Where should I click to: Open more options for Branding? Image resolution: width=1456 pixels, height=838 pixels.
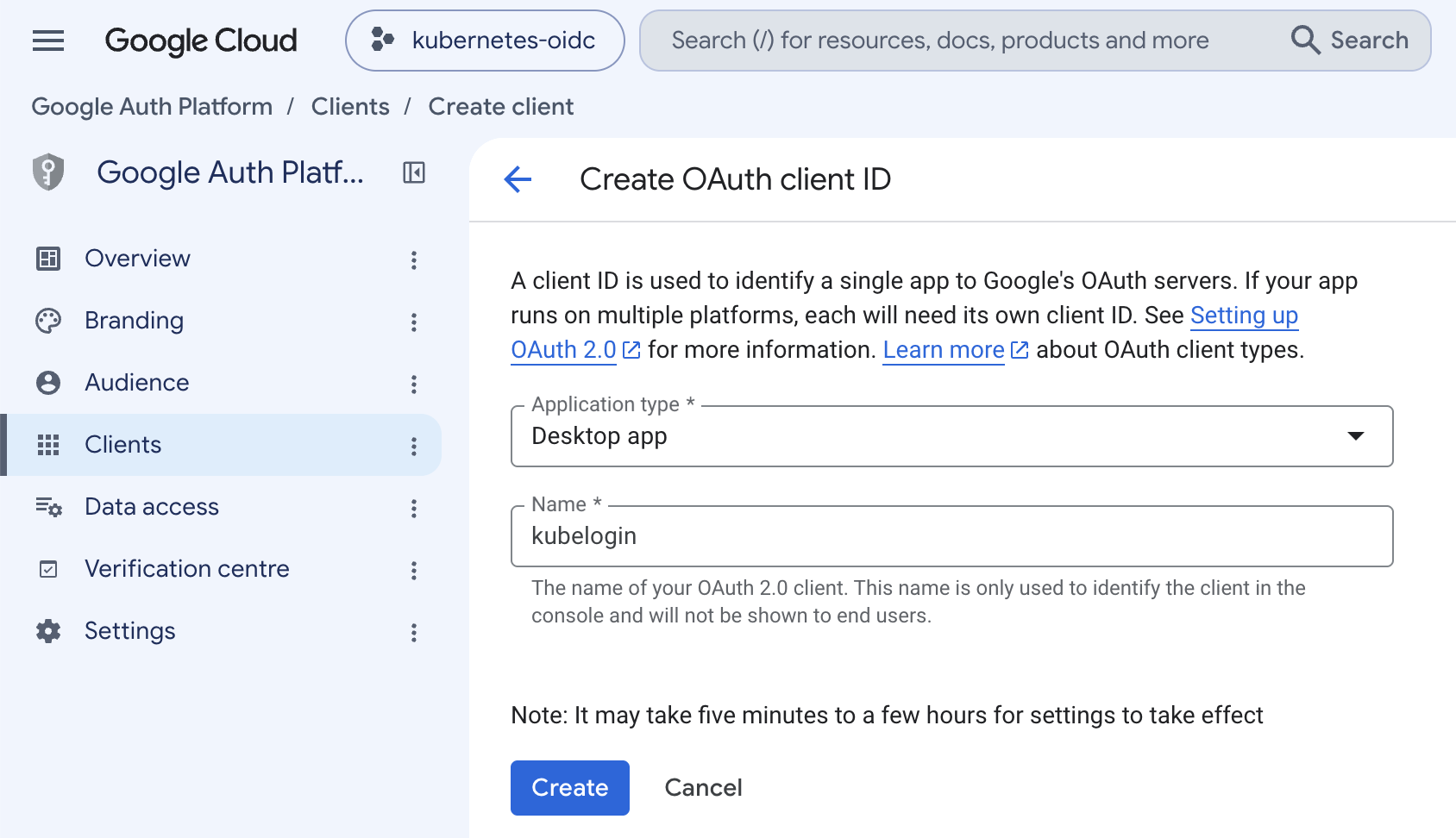tap(414, 322)
